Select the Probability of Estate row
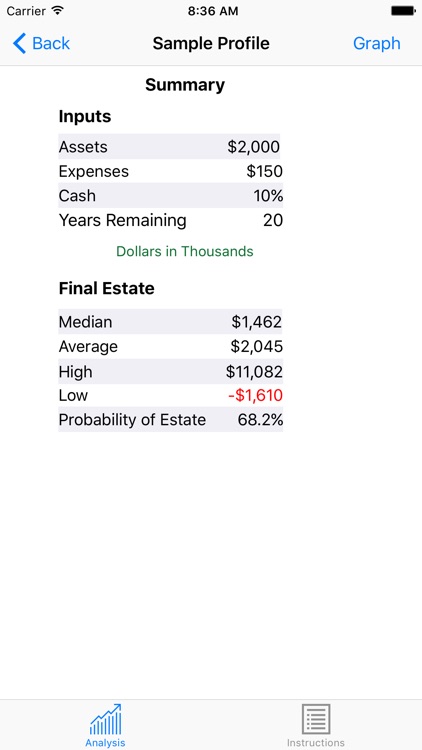 [171, 419]
